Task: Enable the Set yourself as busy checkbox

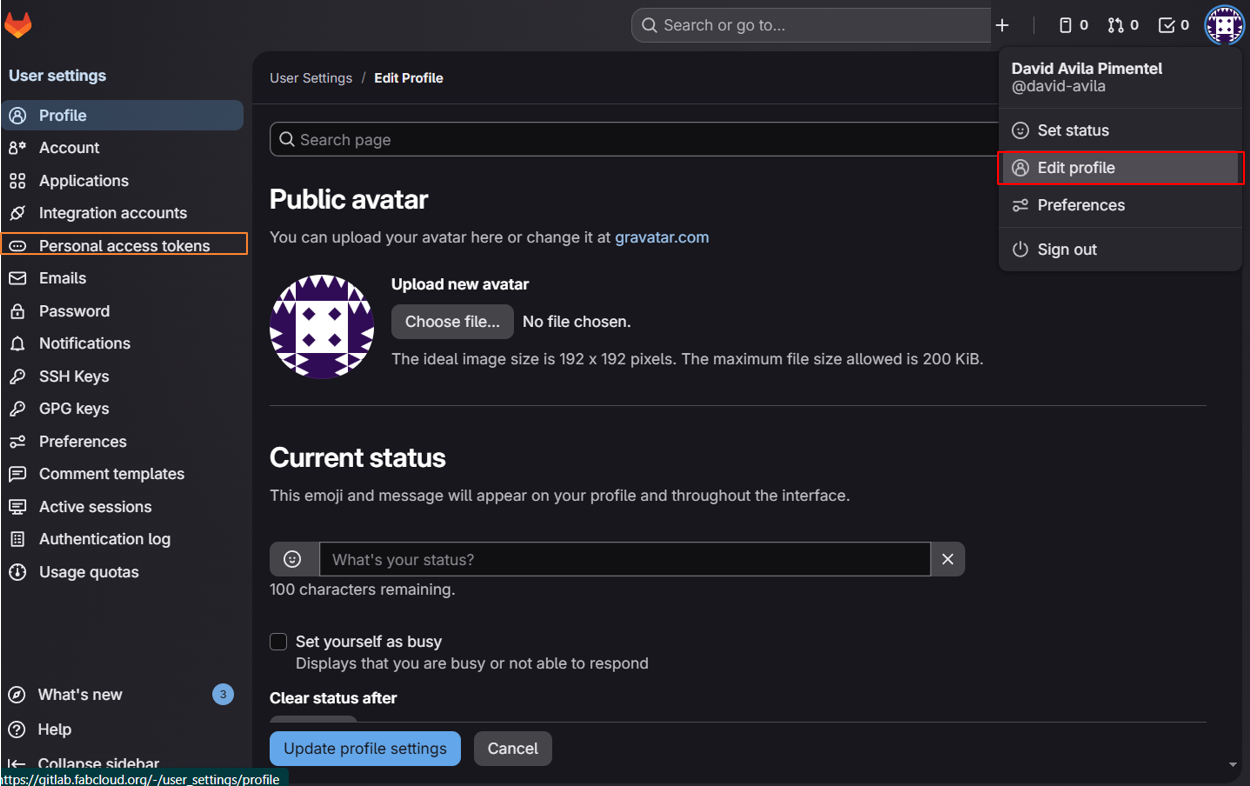Action: [x=279, y=642]
